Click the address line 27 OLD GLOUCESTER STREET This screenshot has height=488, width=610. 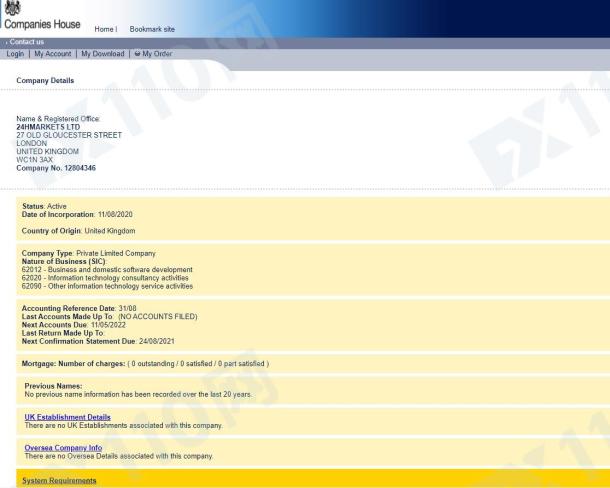point(69,135)
